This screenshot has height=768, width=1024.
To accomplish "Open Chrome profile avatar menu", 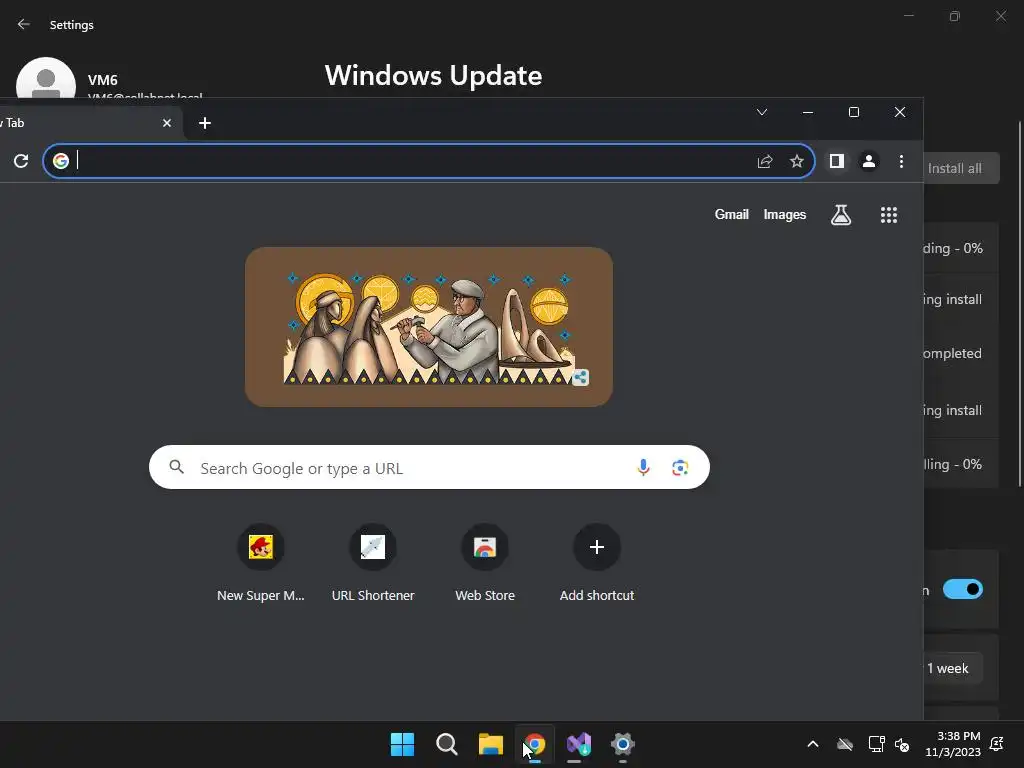I will 869,161.
